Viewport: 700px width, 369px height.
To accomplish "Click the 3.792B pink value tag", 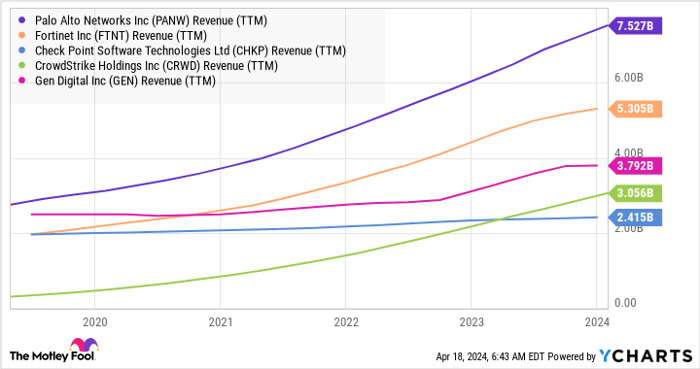I will point(635,166).
